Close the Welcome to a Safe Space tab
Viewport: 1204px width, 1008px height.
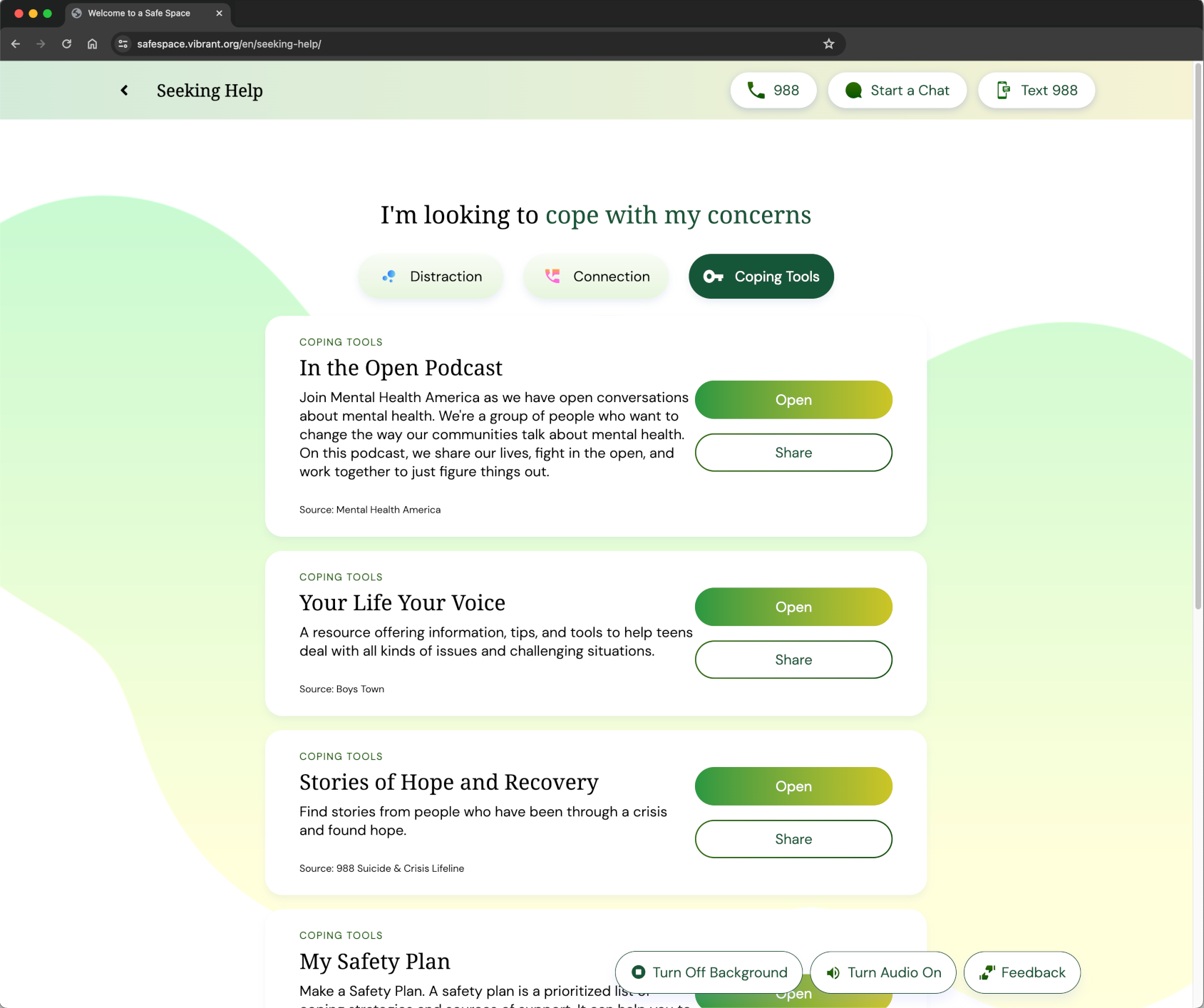219,14
